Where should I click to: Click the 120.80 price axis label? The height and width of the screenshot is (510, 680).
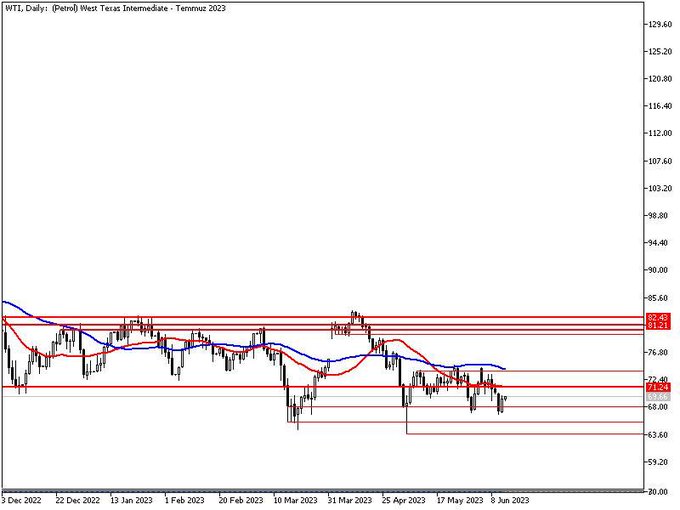pos(660,79)
